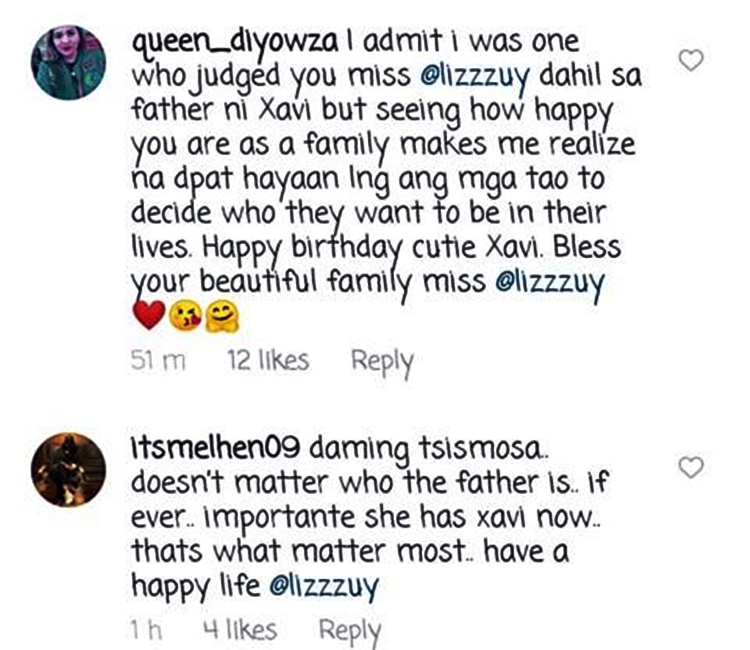View the 12 likes on queen_diyowza's comment
750x650 pixels.
coord(268,361)
